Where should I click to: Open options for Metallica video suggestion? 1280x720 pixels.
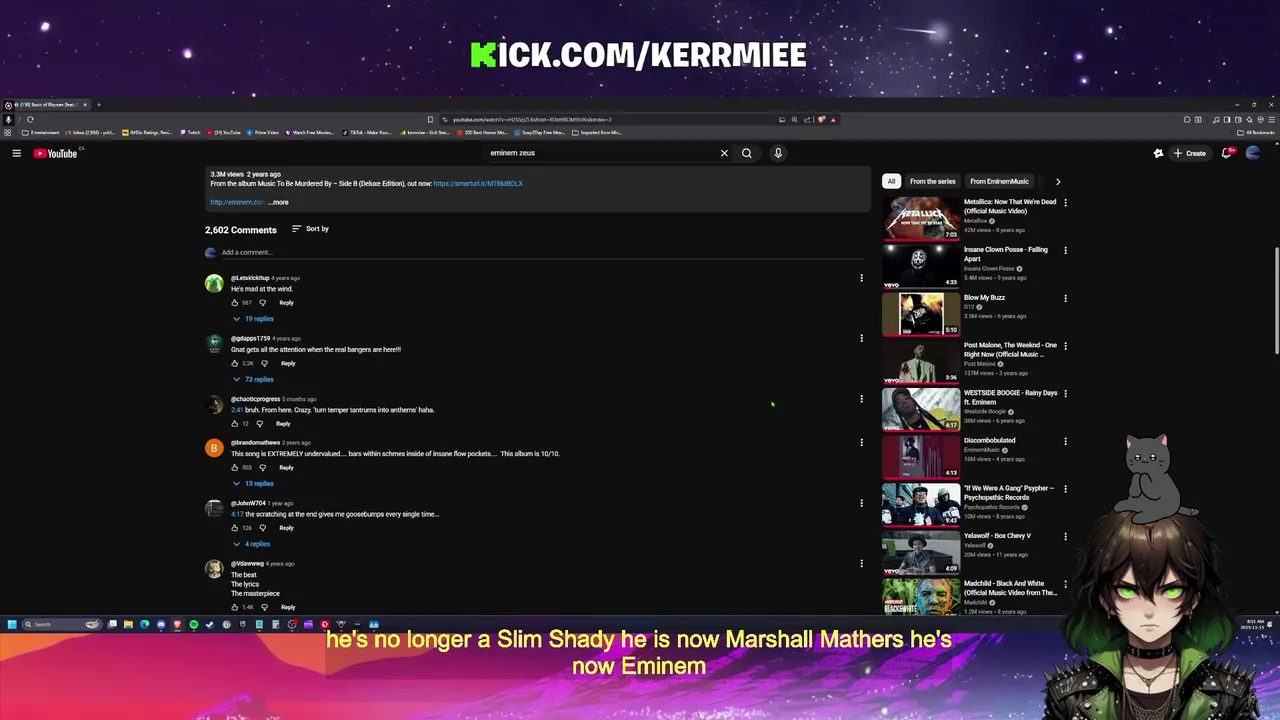pos(1065,203)
